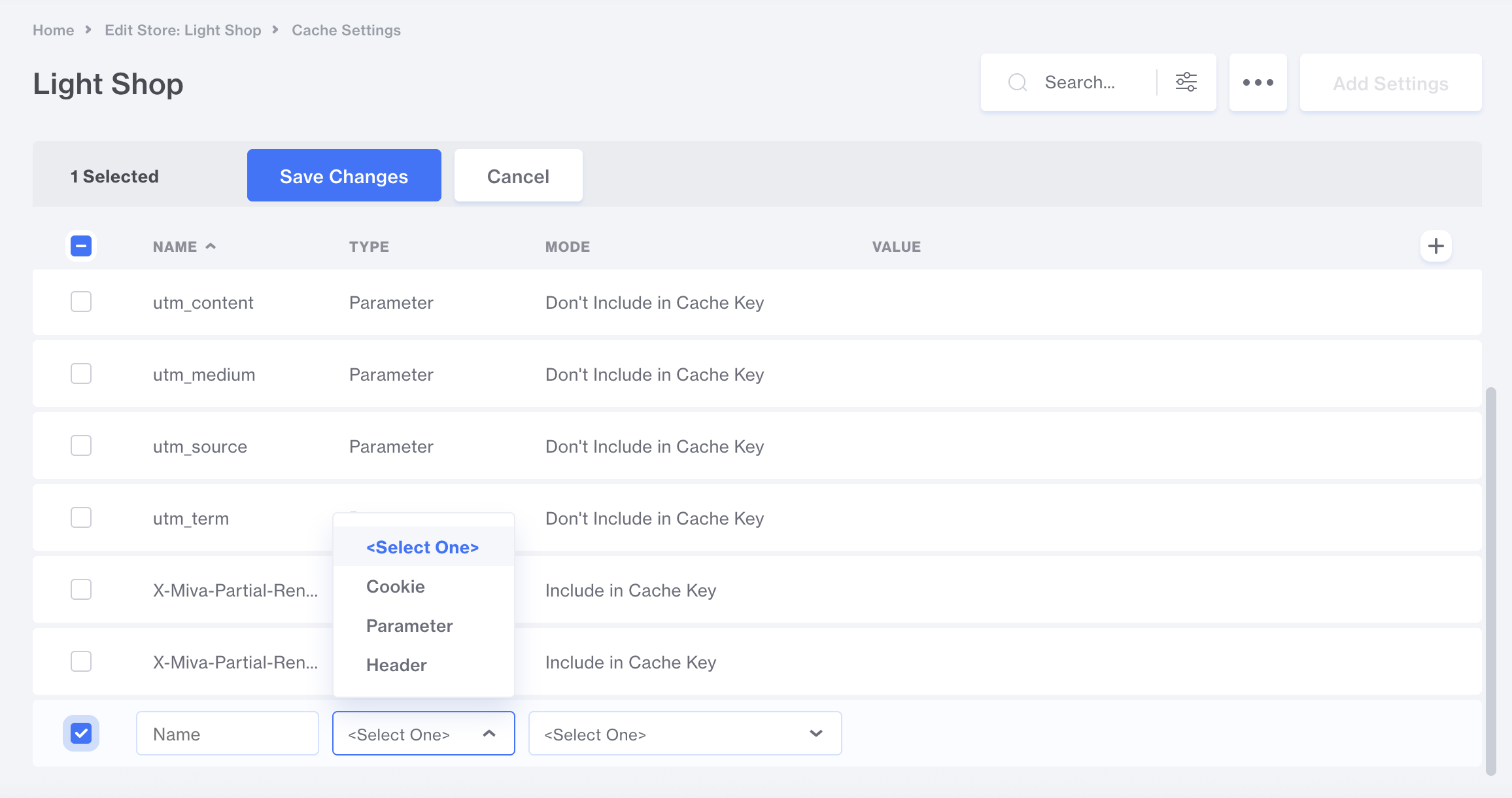Click utm_term's Don't Include in Cache Key
The width and height of the screenshot is (1512, 798).
[655, 518]
